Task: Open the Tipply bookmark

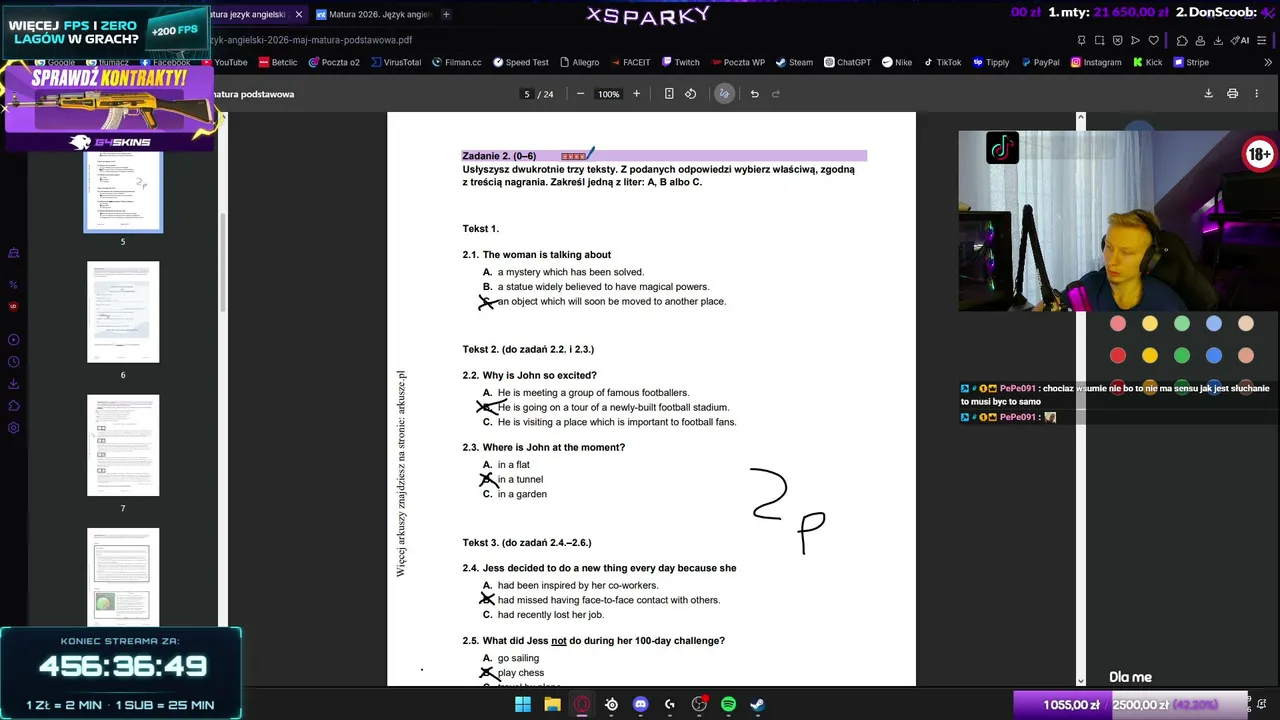Action: (991, 62)
